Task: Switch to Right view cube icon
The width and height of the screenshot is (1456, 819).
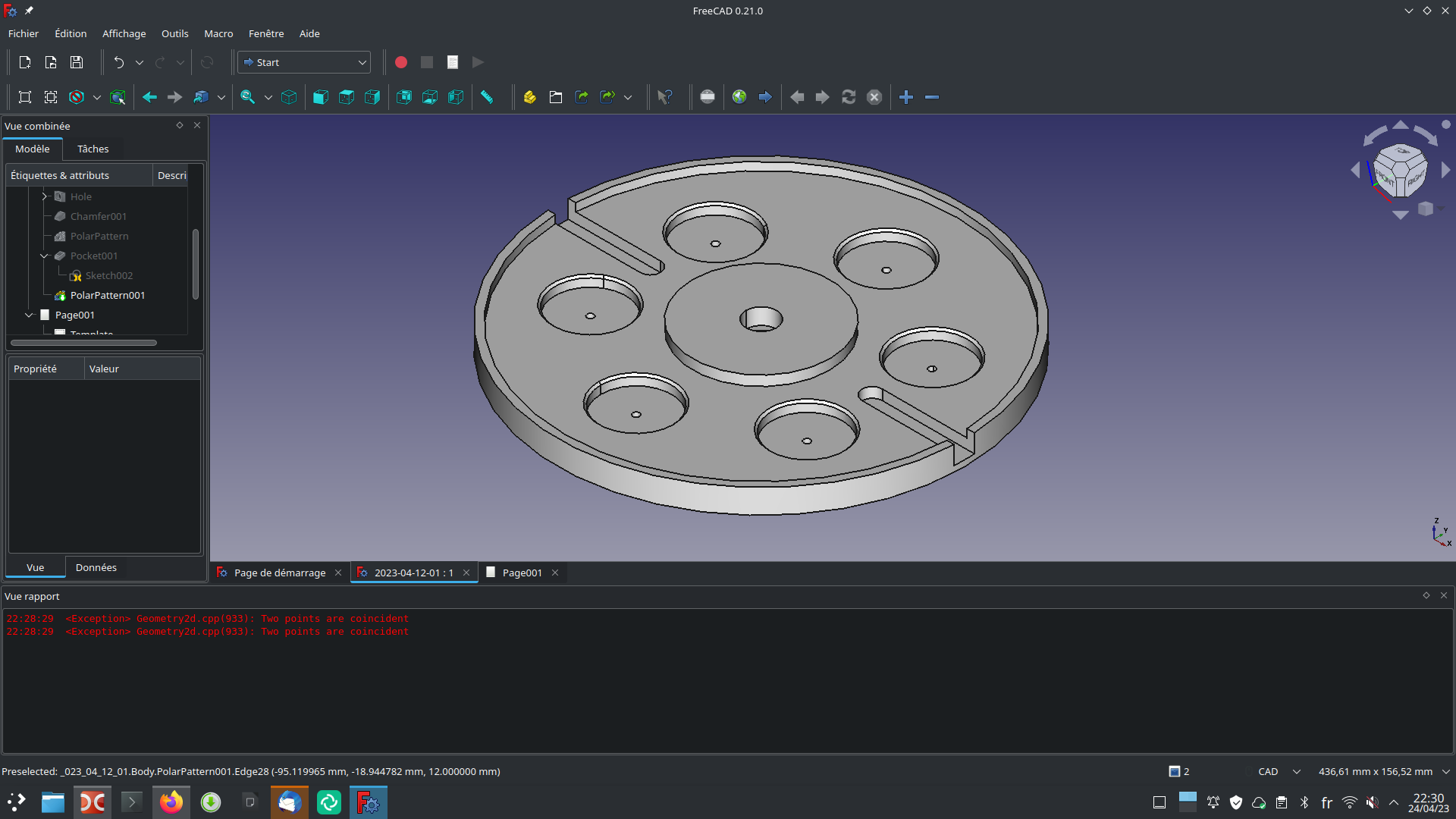Action: (372, 97)
